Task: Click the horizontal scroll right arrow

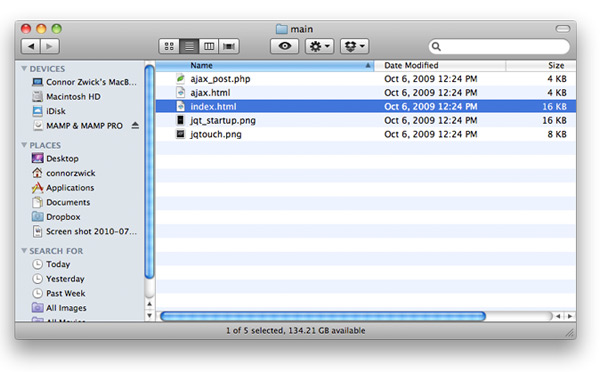Action: click(x=570, y=316)
